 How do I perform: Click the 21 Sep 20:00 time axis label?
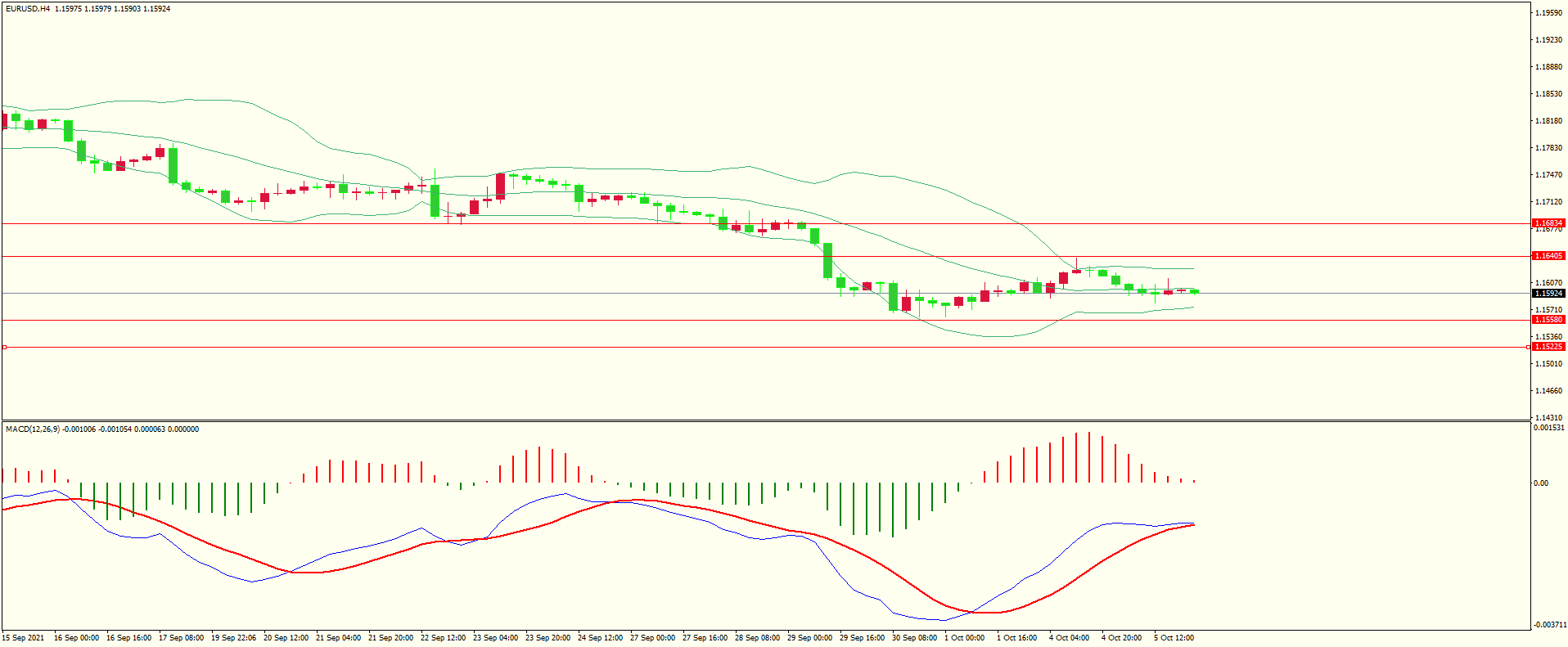390,638
